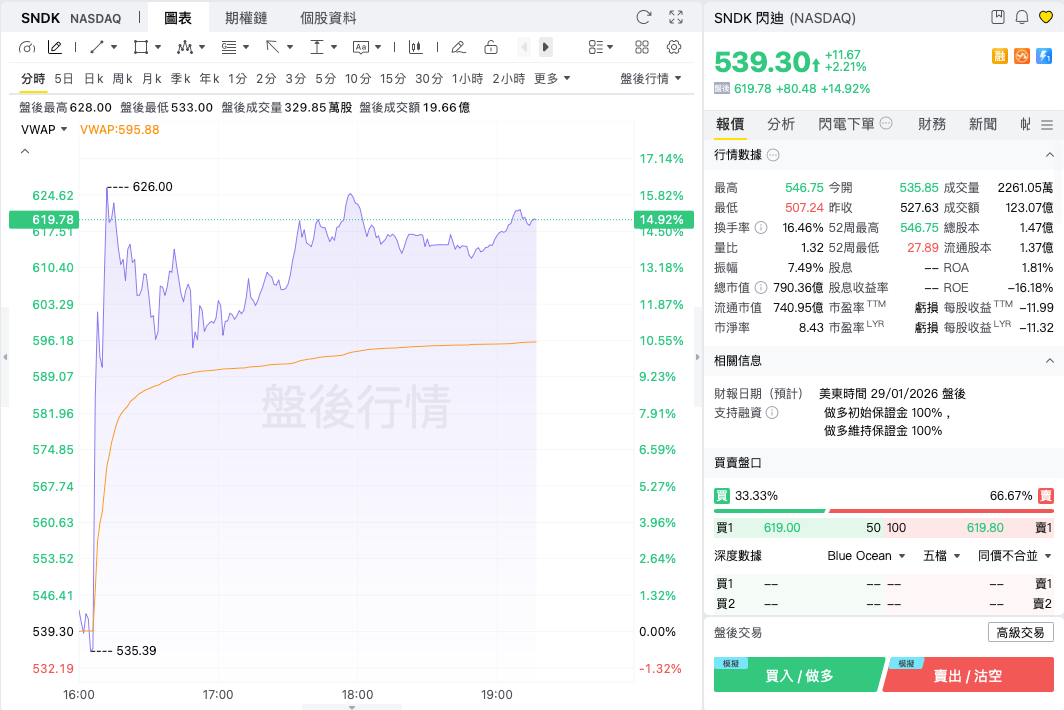Screen dimensions: 1064x710
Task: Click the 高級交易 button
Action: 1021,632
